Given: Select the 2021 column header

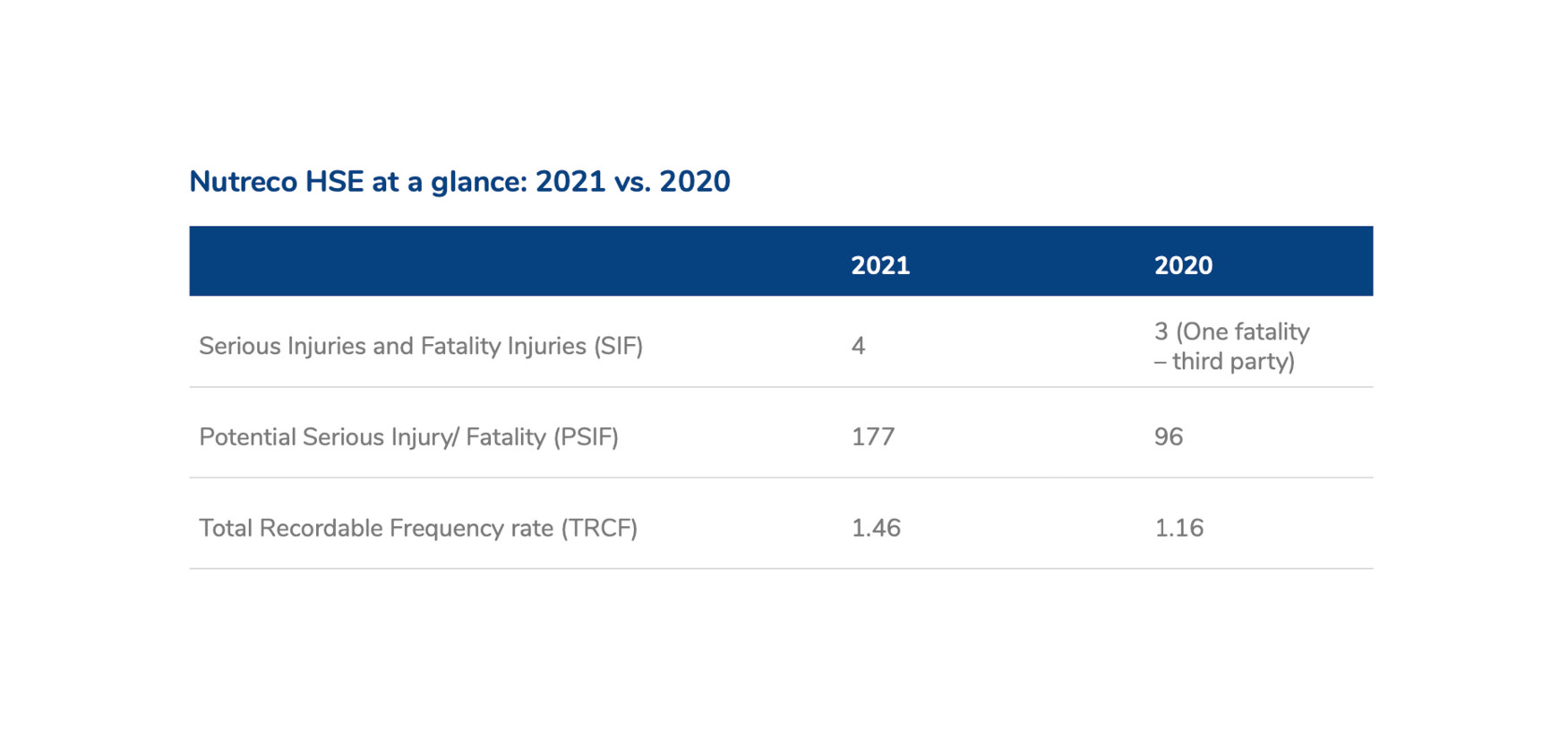Looking at the screenshot, I should click(880, 265).
